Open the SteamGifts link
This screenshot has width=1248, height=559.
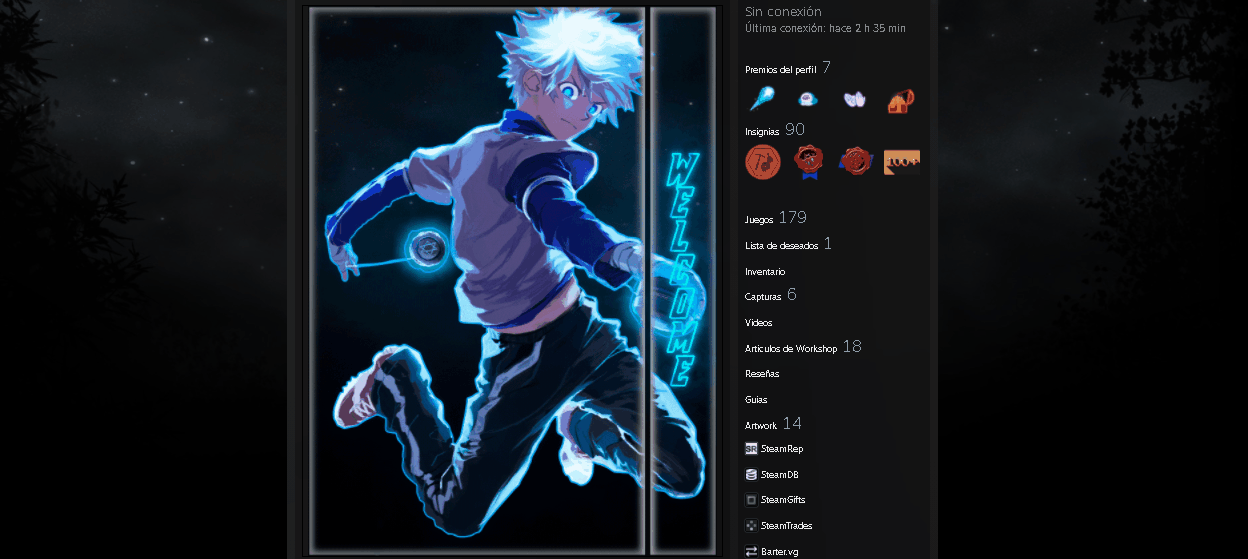tap(783, 500)
